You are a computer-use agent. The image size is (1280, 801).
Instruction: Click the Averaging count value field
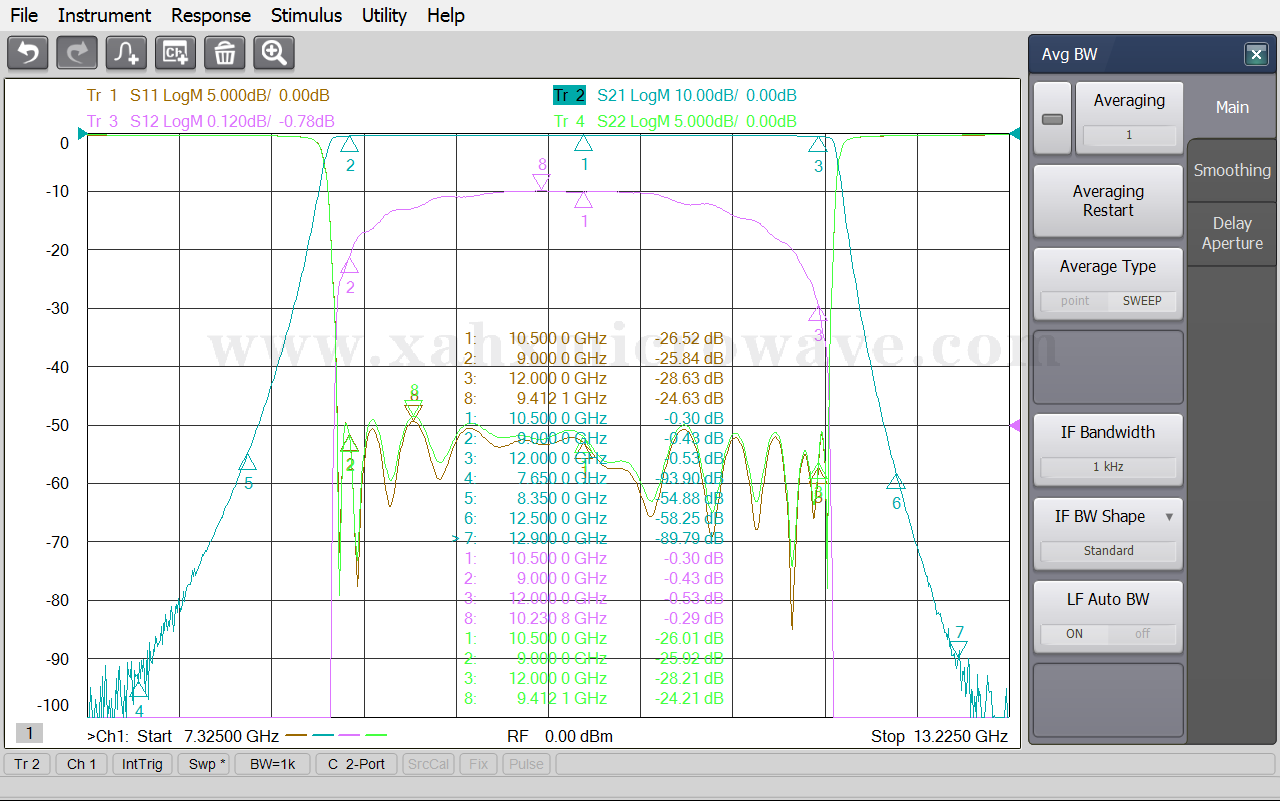pos(1129,135)
